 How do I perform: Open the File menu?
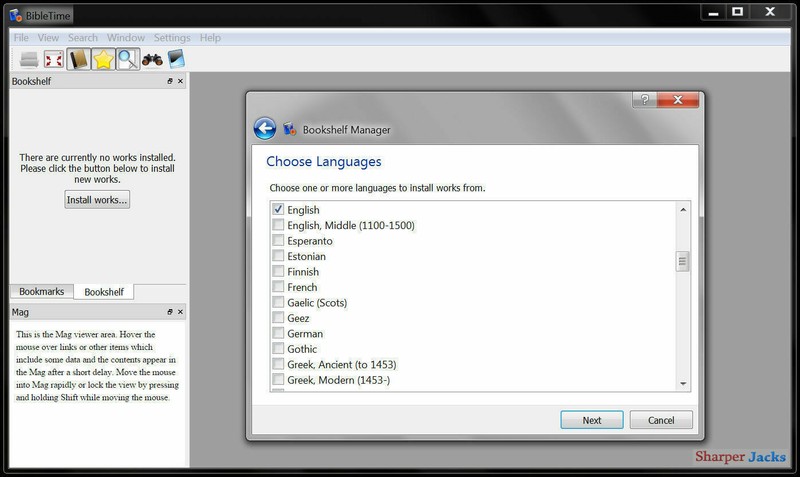click(21, 38)
